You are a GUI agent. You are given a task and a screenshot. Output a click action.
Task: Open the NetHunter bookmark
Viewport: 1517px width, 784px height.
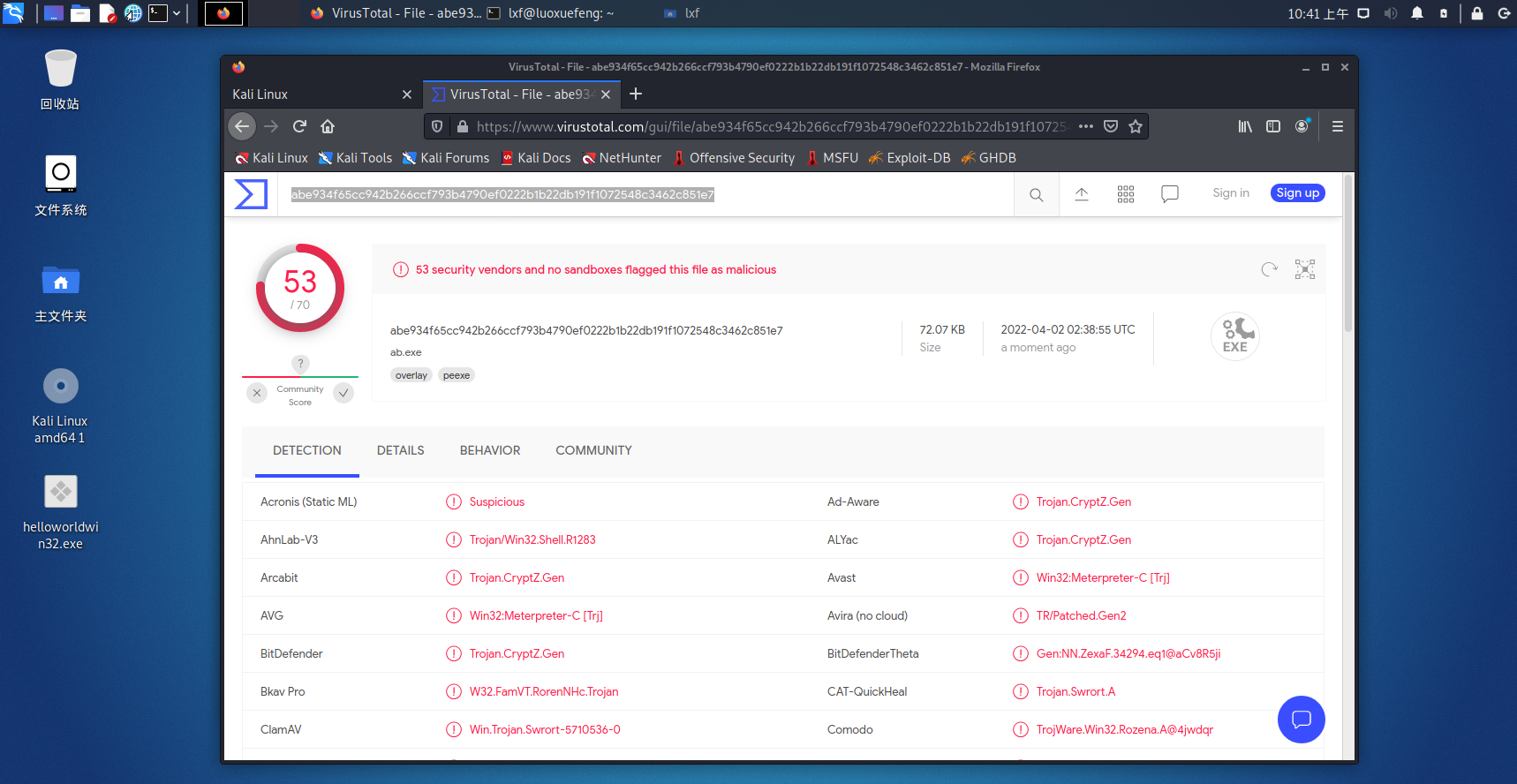[x=622, y=158]
